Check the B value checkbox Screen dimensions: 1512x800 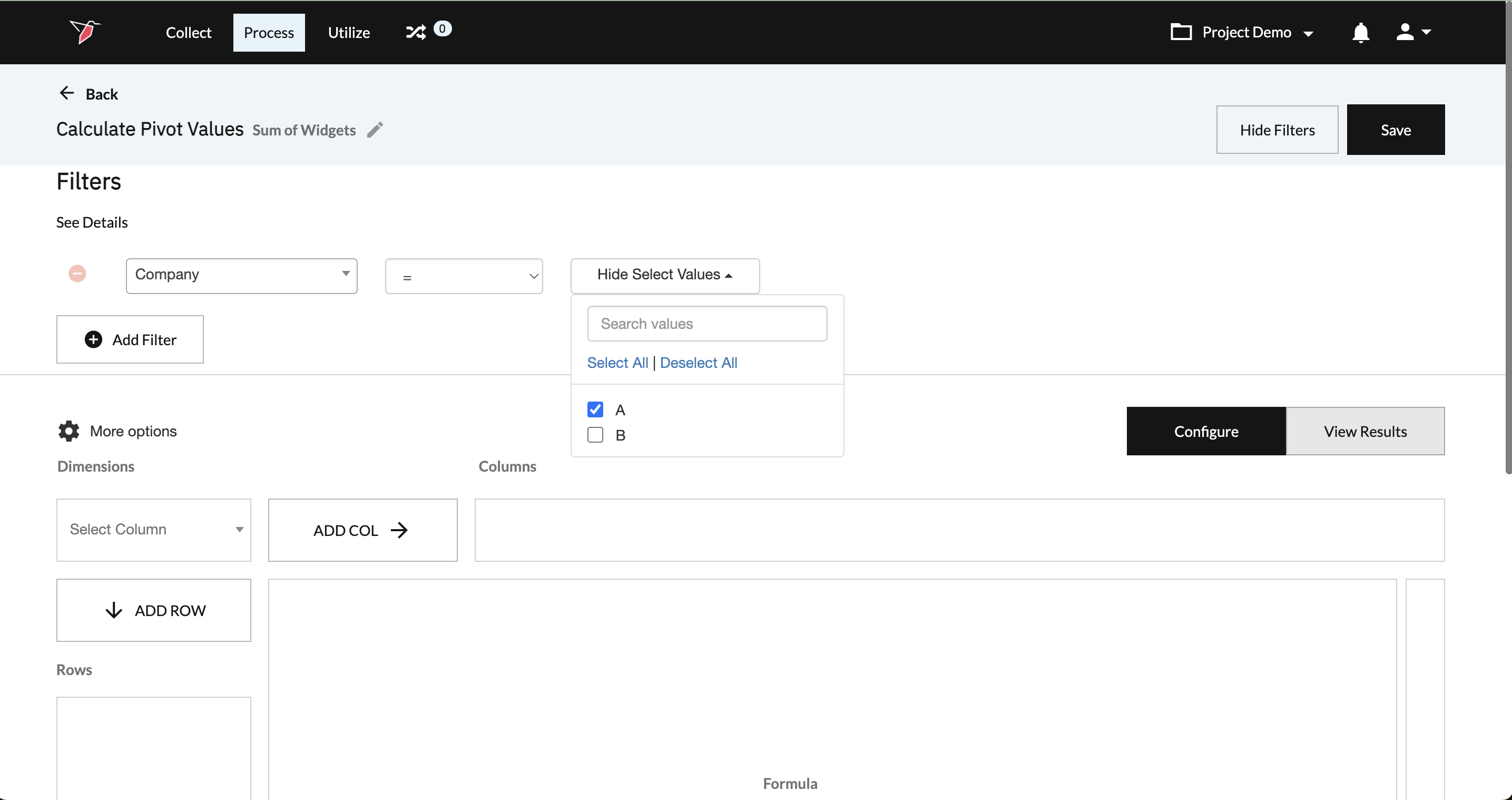[x=595, y=435]
